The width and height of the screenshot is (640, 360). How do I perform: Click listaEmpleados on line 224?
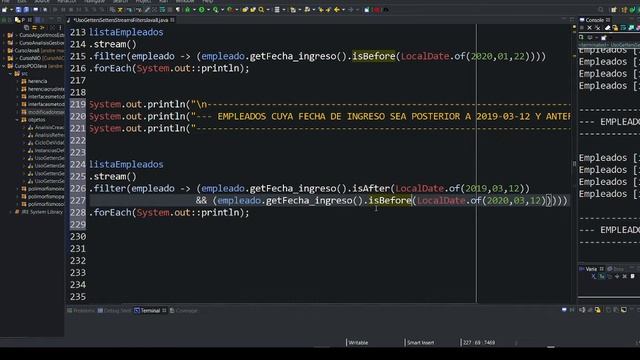coord(126,164)
